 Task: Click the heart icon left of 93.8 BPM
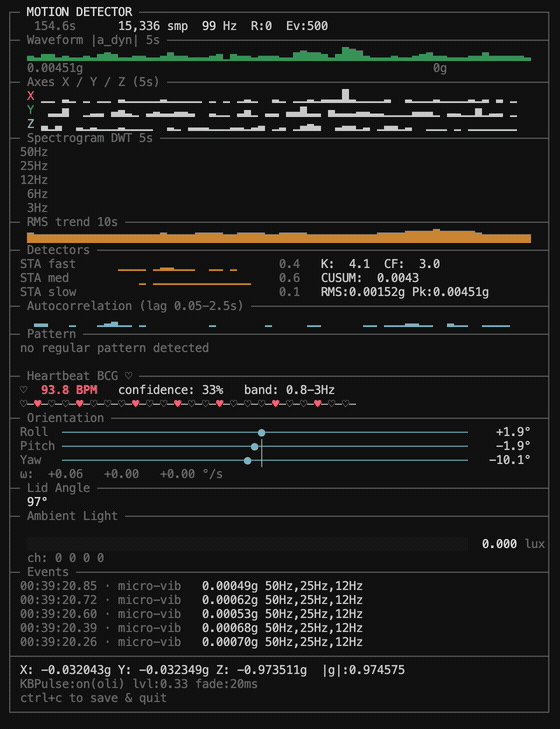(x=24, y=390)
